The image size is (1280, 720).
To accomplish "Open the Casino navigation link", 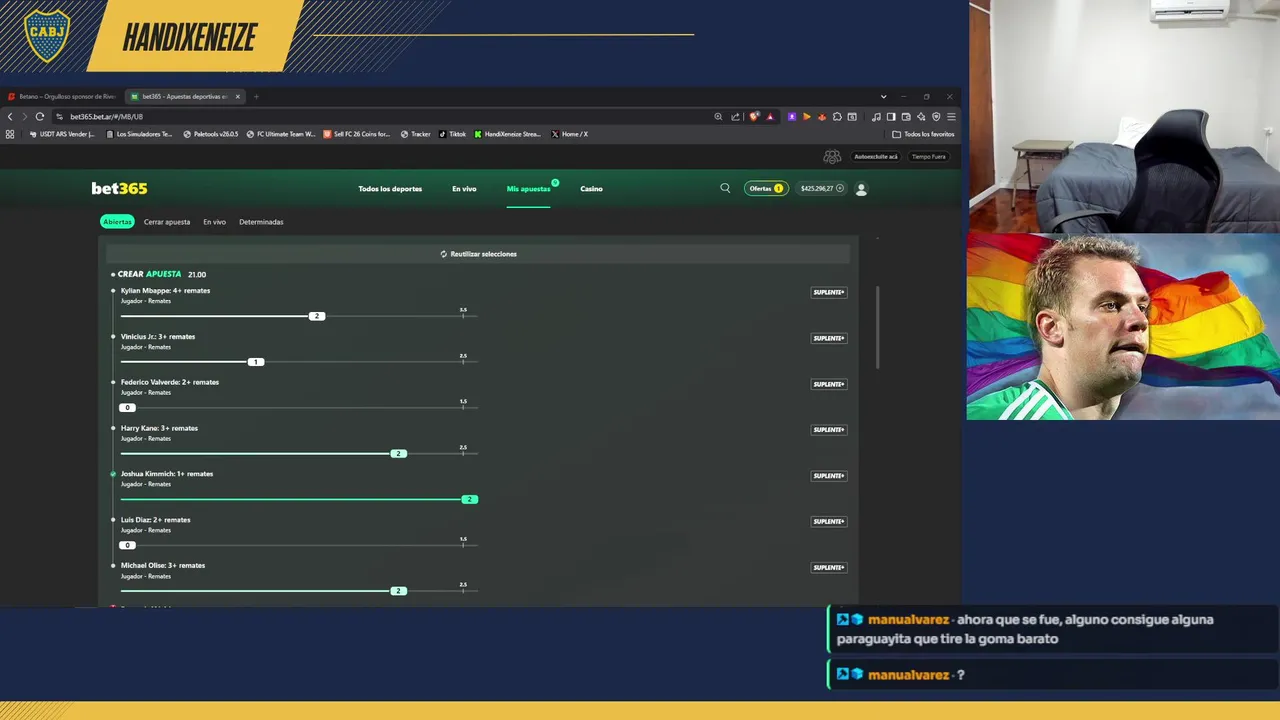I will (x=591, y=189).
